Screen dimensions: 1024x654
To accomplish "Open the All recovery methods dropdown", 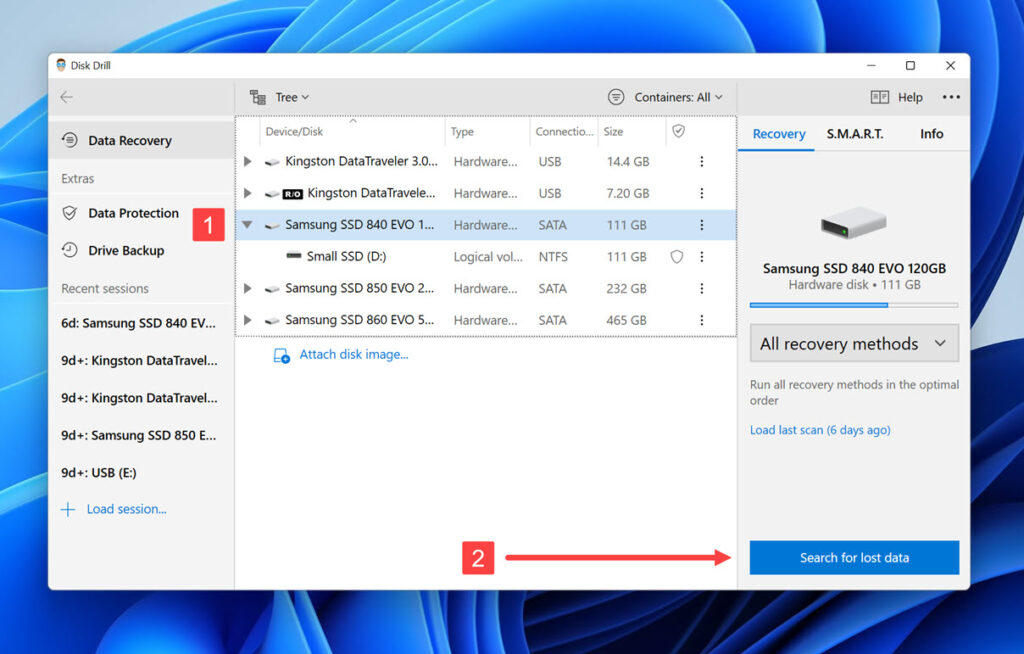I will click(853, 343).
